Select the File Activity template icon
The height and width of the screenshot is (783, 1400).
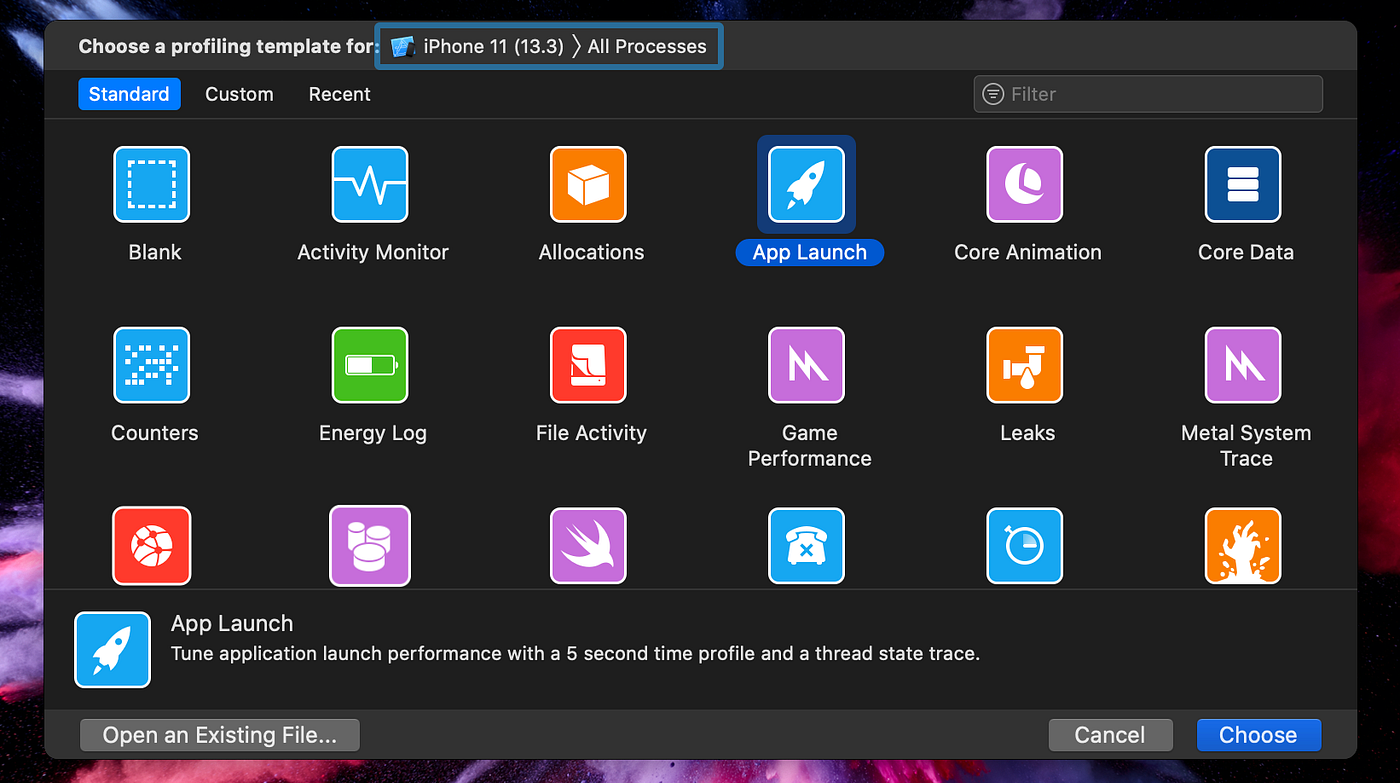point(588,365)
